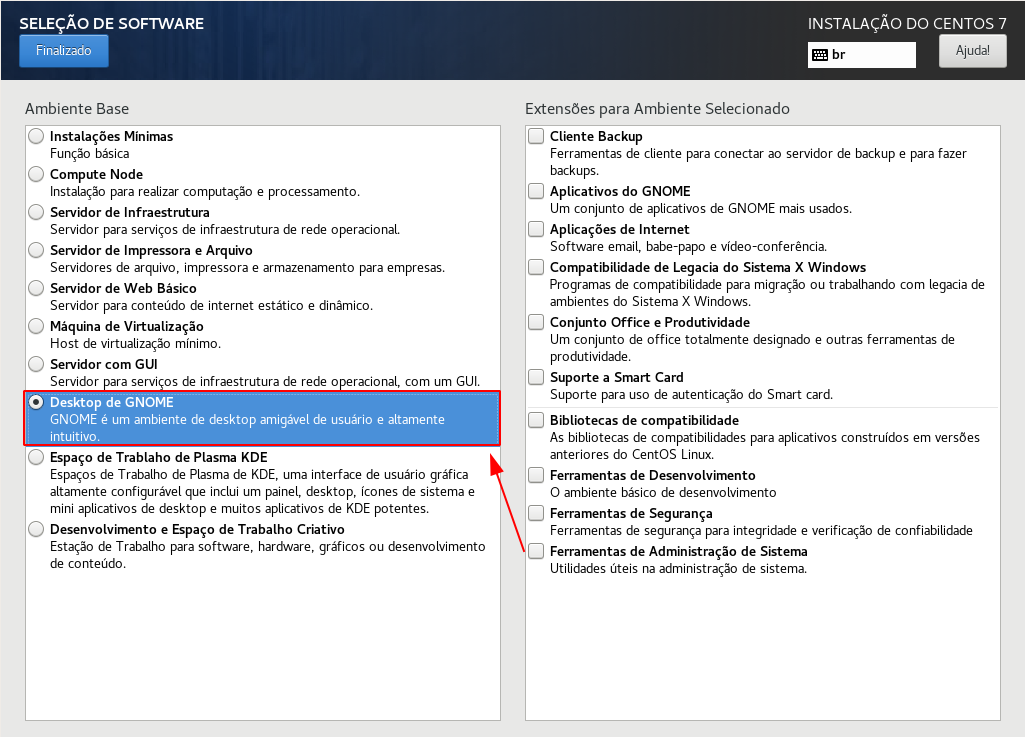Click 'Instalação para realizar computação e processamento.'

[205, 192]
